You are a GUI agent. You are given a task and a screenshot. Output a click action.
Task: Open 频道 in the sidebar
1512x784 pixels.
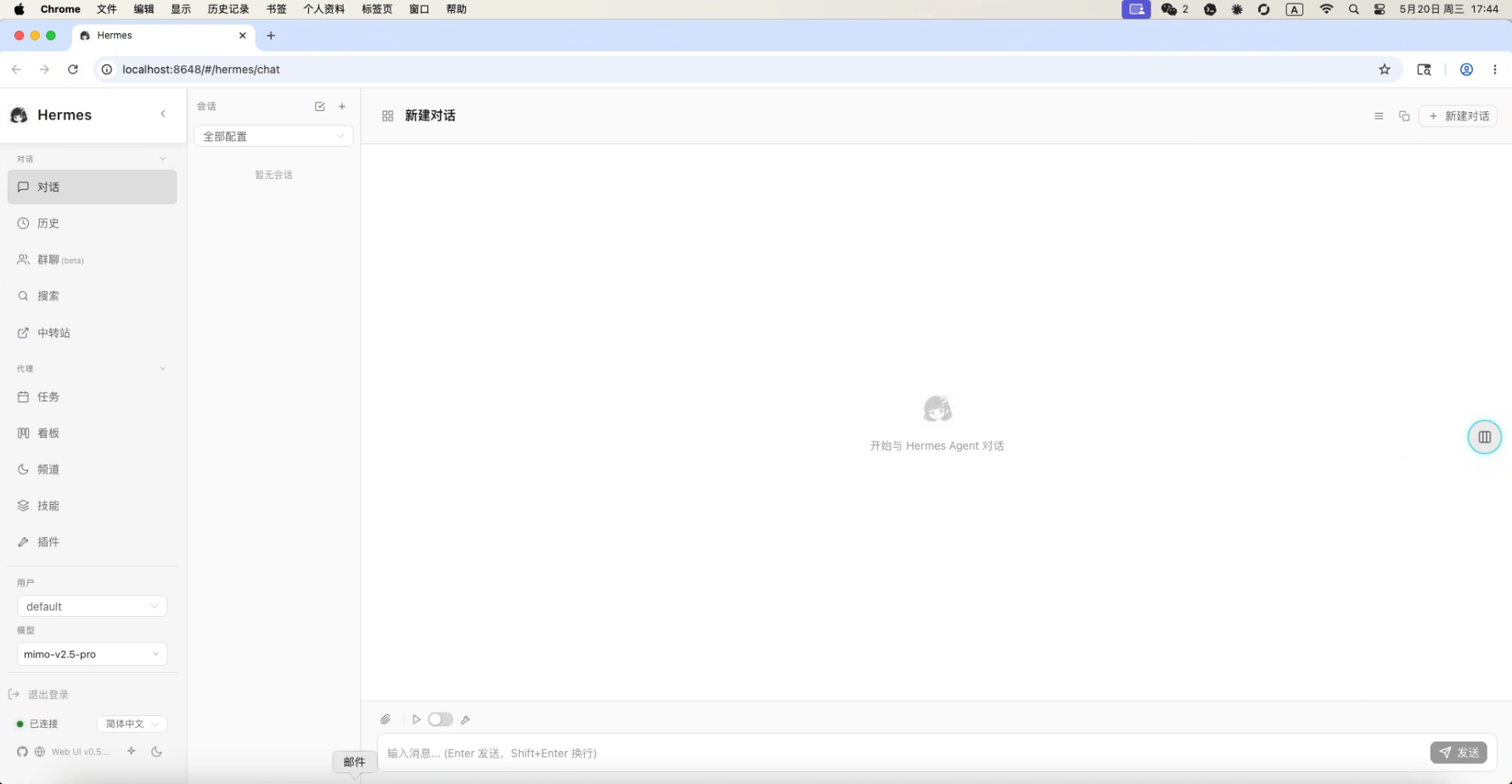coord(92,469)
